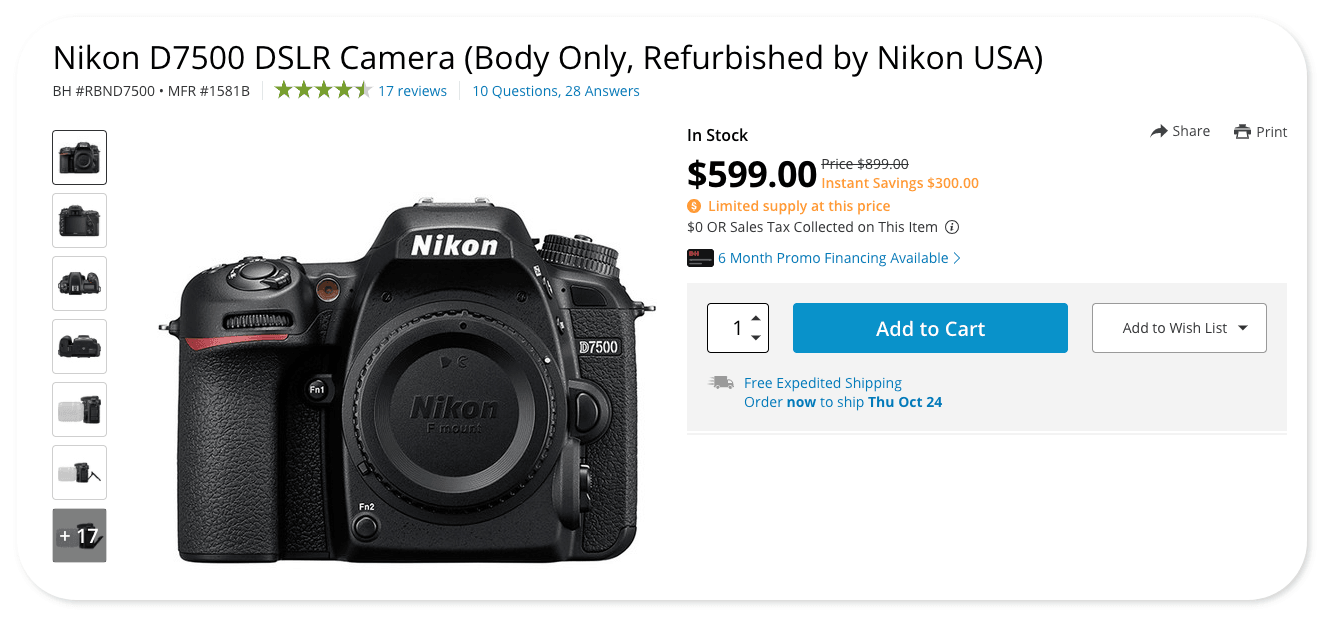The height and width of the screenshot is (628, 1336).
Task: Click the Print printer icon
Action: [1242, 132]
